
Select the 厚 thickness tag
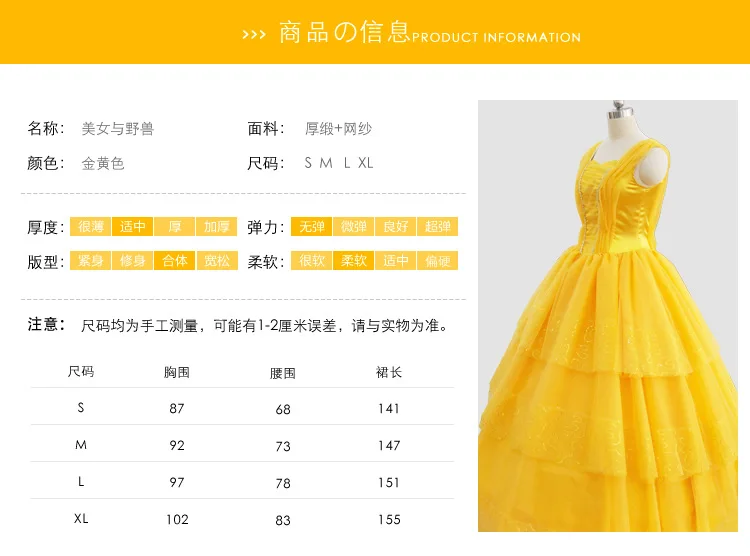coord(175,226)
